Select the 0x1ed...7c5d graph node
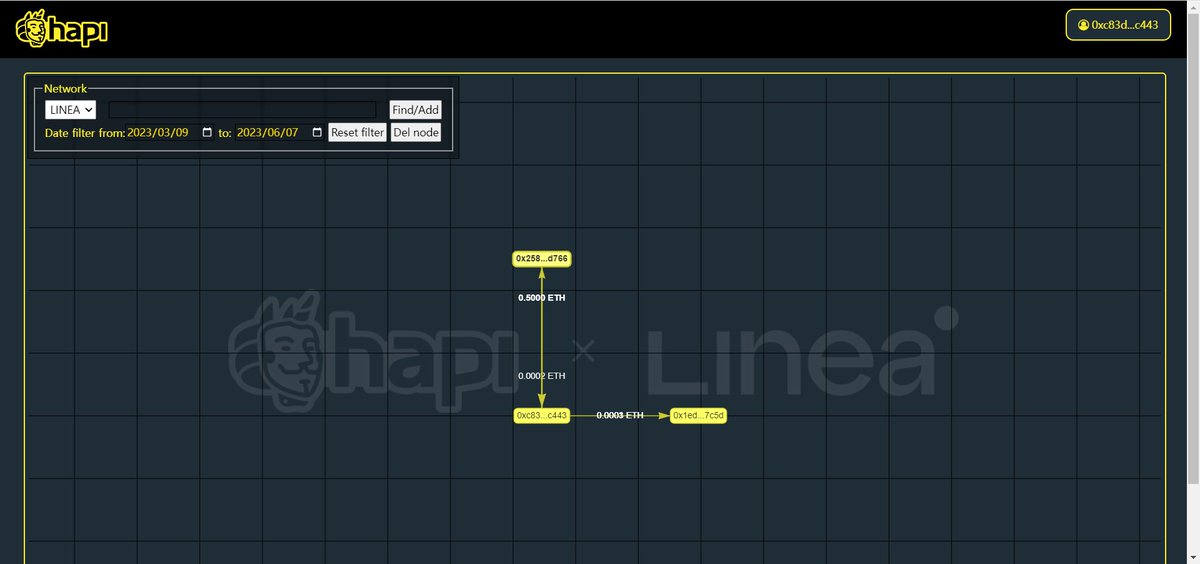Screen dimensions: 1200x564 698,416
